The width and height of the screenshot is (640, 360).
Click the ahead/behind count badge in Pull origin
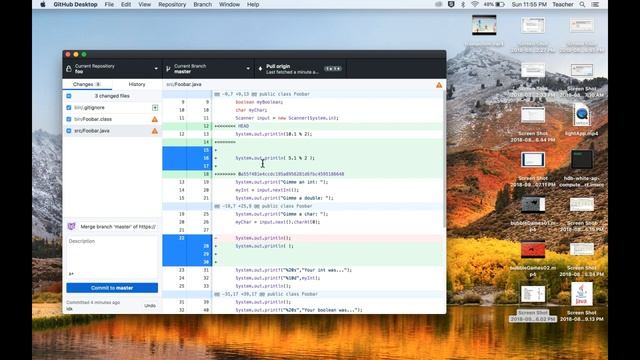click(333, 69)
